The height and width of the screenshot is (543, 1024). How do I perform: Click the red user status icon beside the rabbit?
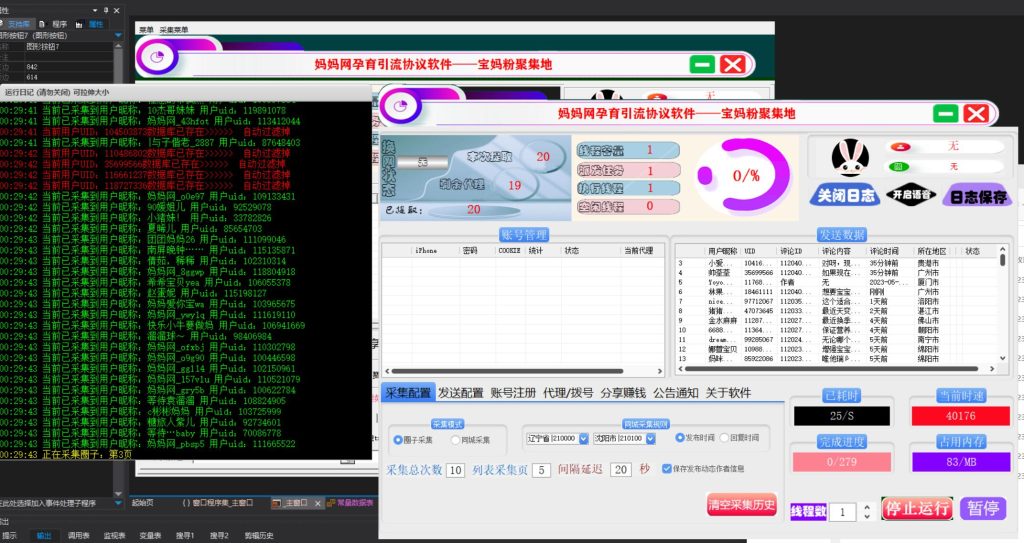click(898, 147)
